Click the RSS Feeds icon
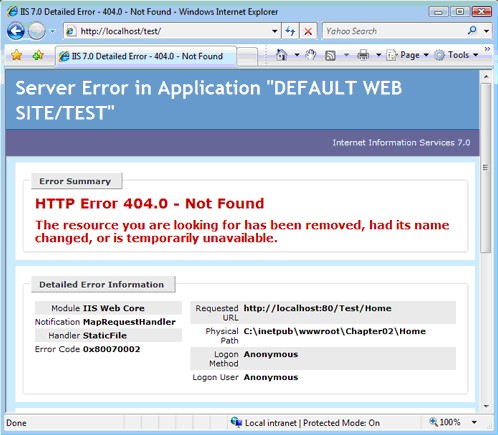This screenshot has width=498, height=435. 330,55
